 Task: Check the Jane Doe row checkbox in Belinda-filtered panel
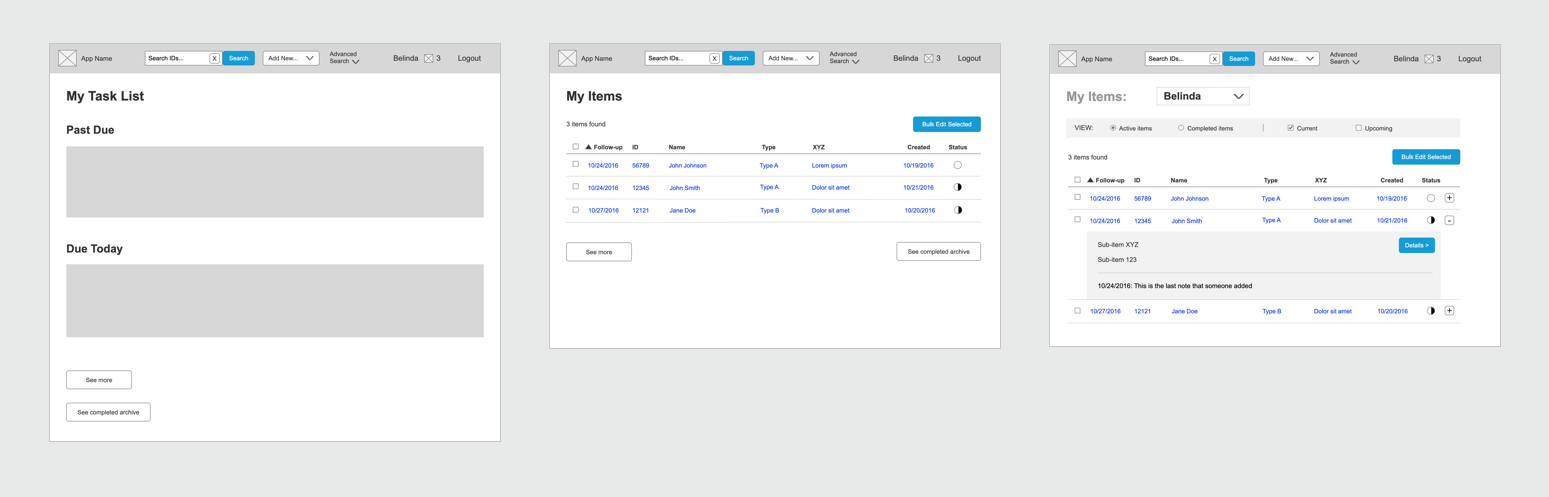pos(1077,310)
